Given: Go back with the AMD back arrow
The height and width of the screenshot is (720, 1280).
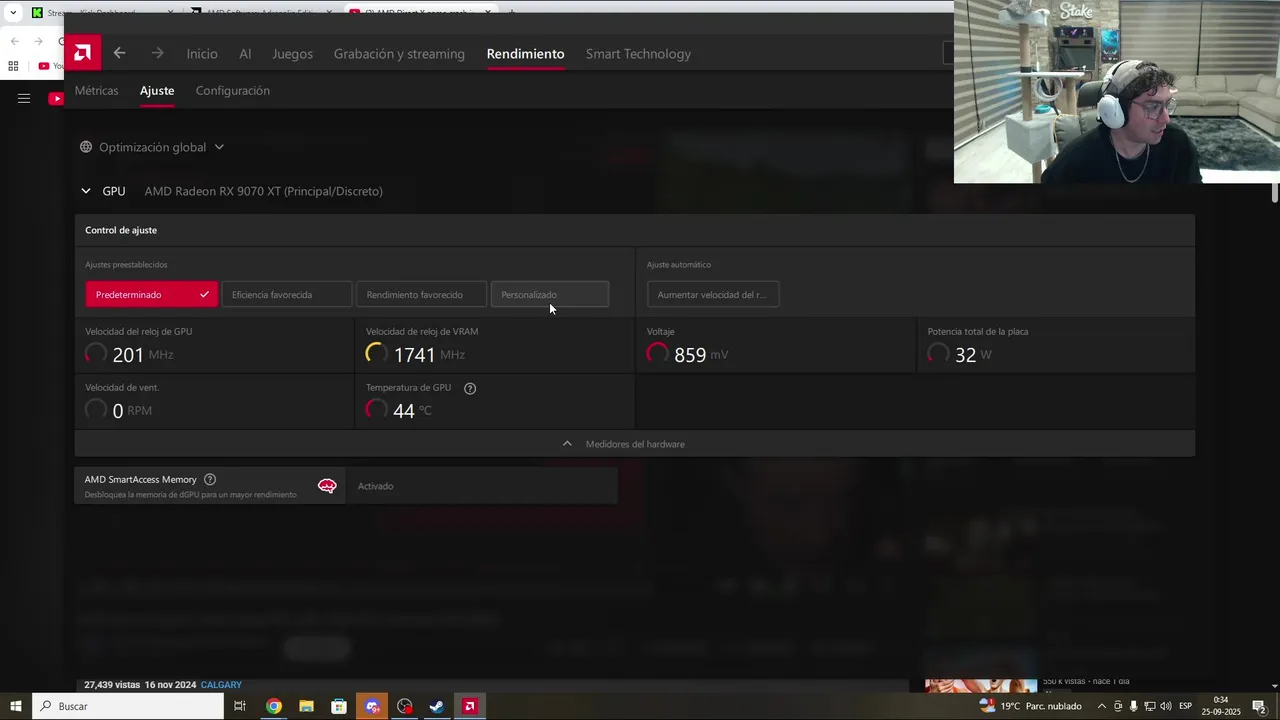Looking at the screenshot, I should (x=119, y=53).
